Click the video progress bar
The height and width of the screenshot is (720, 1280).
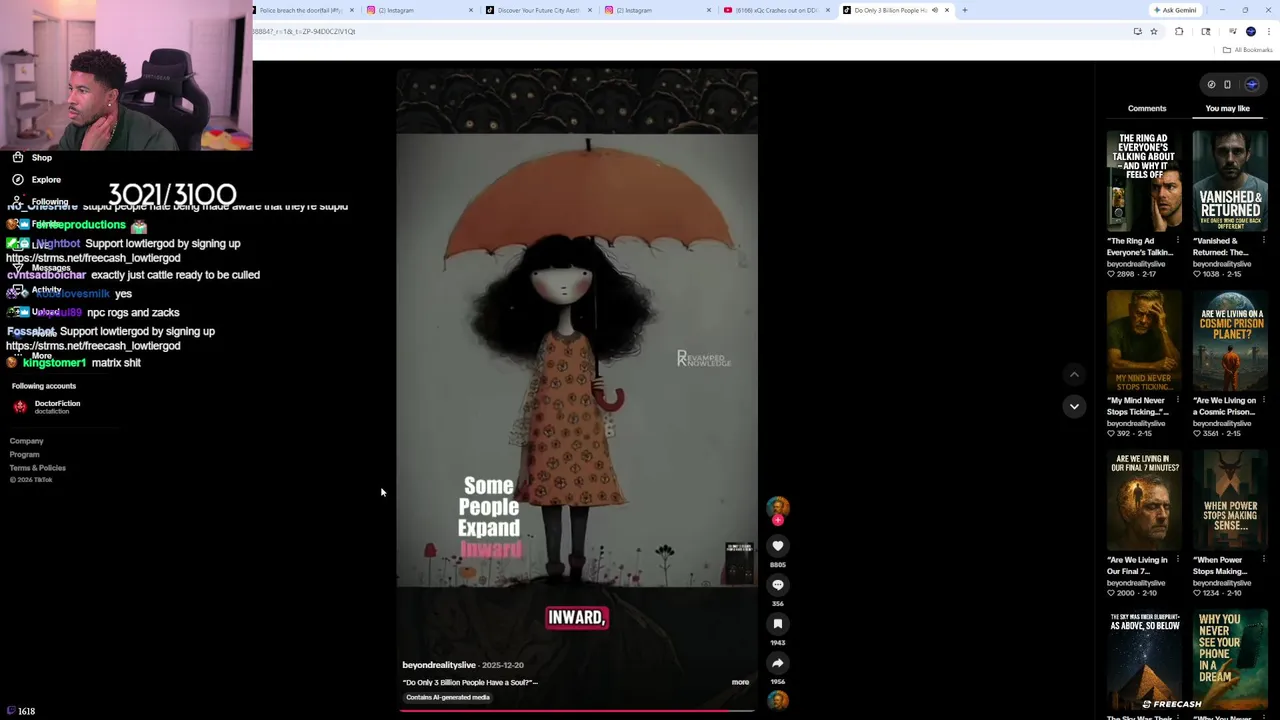577,711
